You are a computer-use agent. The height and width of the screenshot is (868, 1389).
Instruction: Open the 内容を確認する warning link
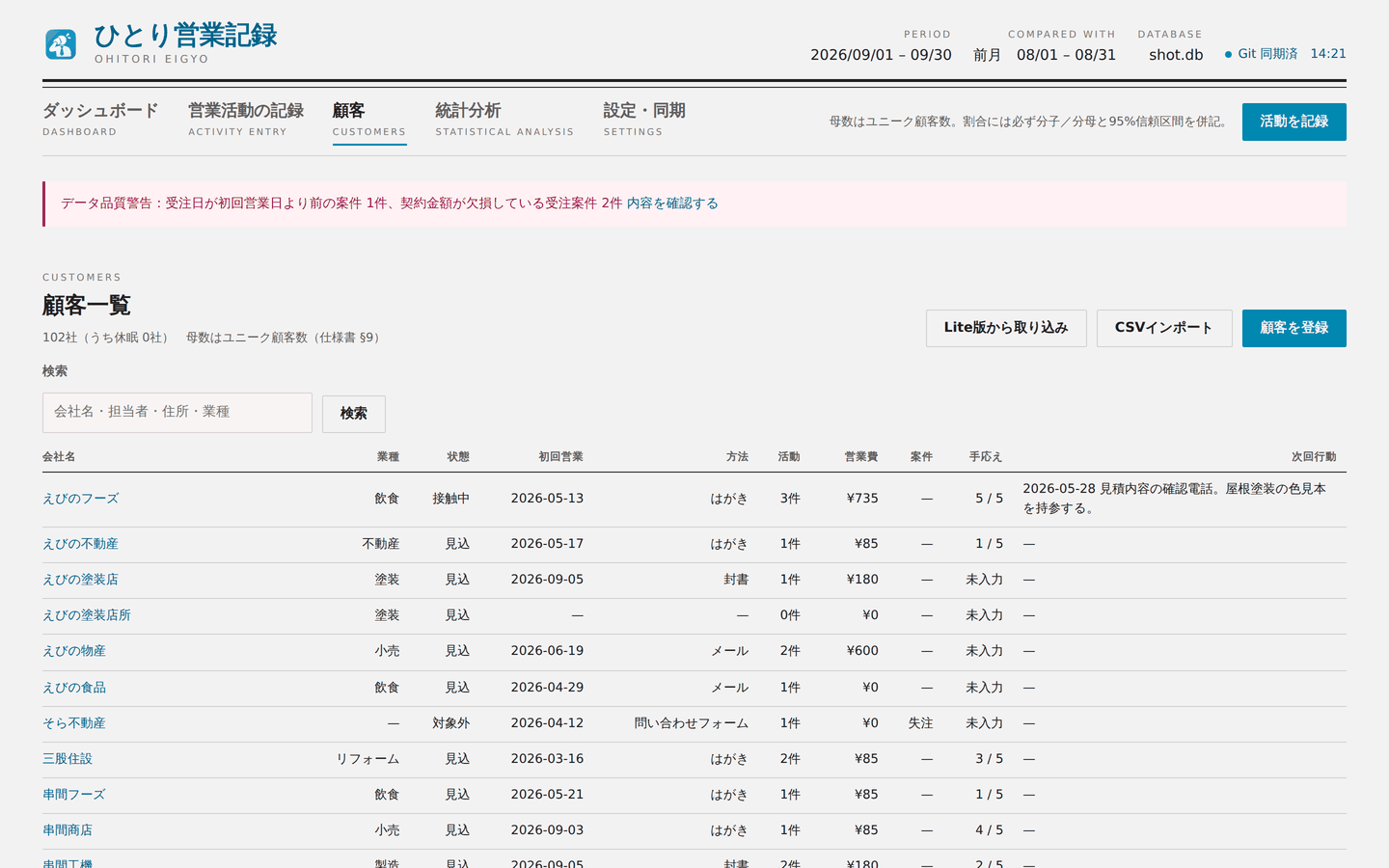click(x=672, y=203)
